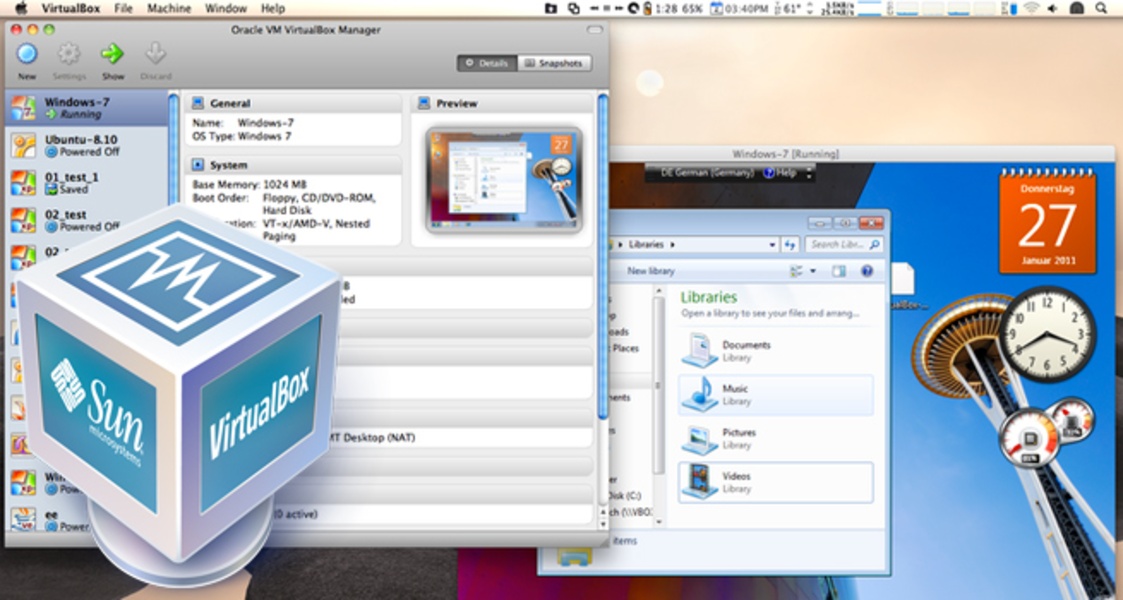Select the Ubuntu-8.10 virtual machine icon

coord(23,145)
